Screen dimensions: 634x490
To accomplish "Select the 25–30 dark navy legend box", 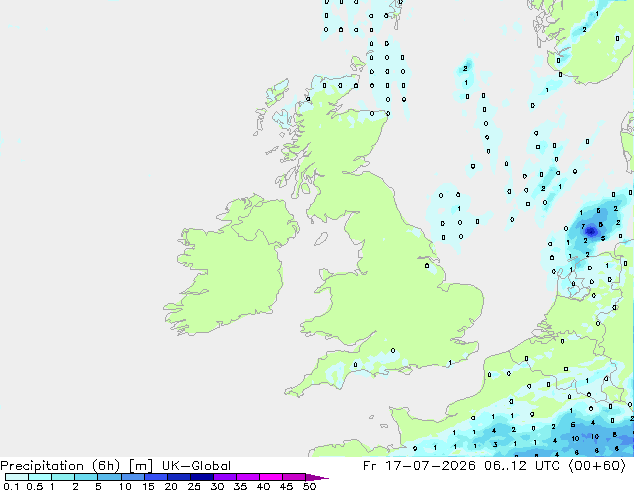I will [202, 477].
